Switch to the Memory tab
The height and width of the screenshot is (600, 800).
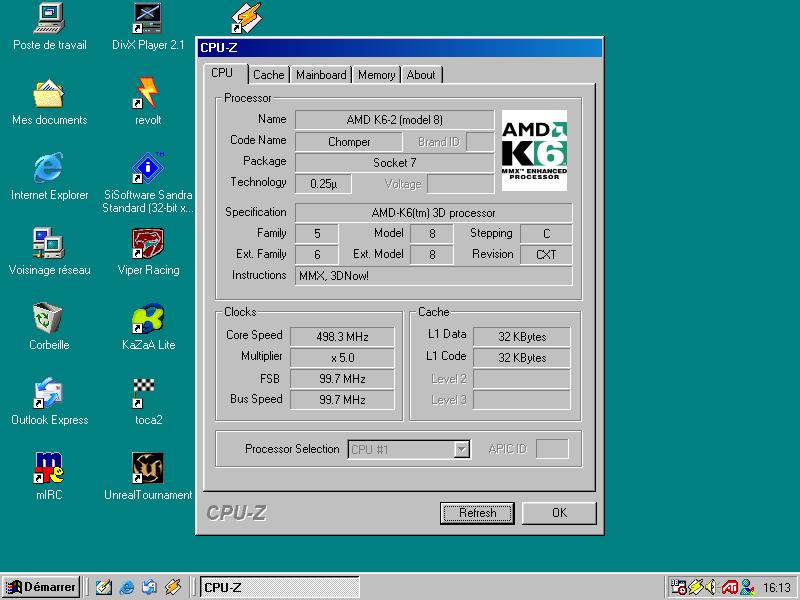coord(377,75)
